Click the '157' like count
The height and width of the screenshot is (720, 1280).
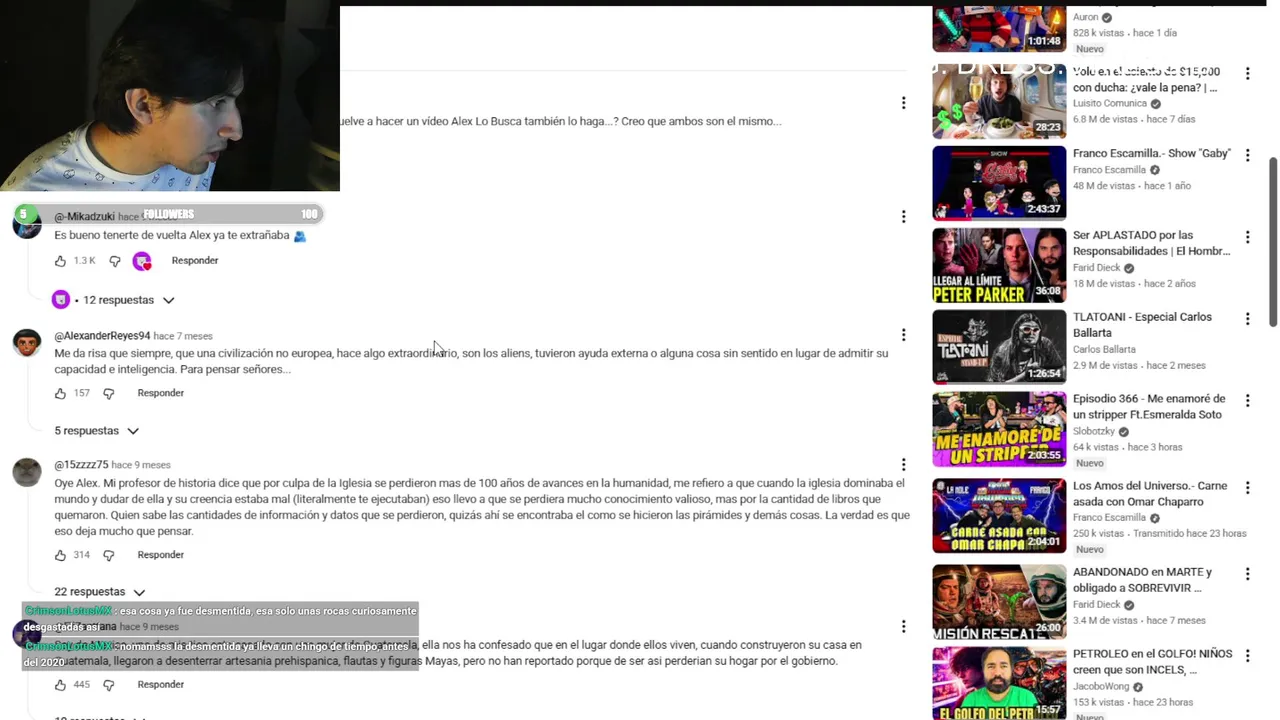point(82,394)
